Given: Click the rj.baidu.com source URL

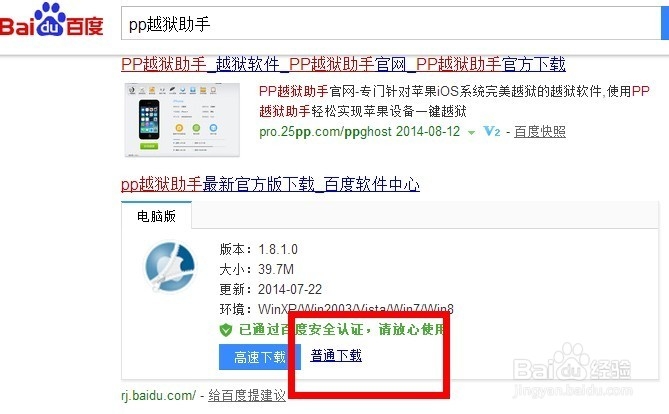Looking at the screenshot, I should [158, 395].
